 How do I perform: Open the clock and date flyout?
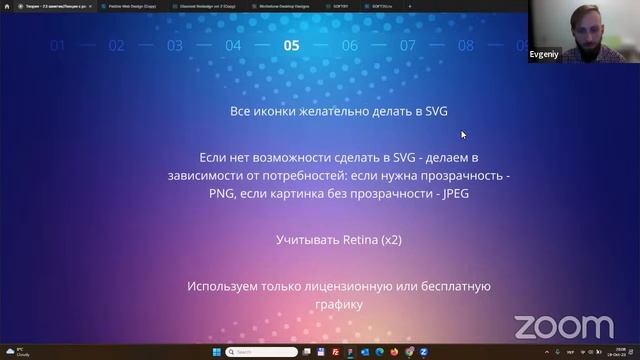click(617, 352)
